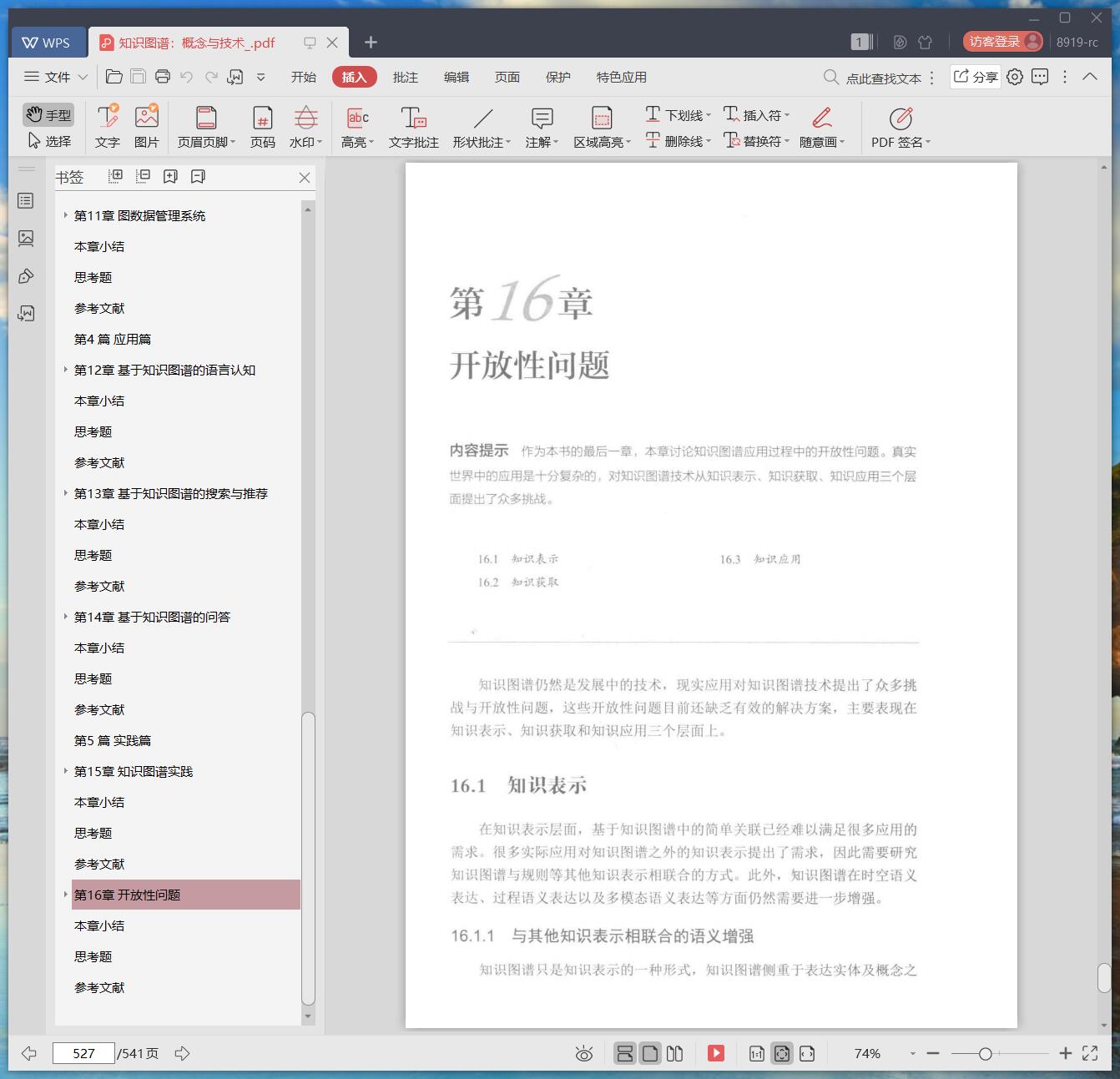
Task: Click the add bookmark icon
Action: pyautogui.click(x=170, y=176)
